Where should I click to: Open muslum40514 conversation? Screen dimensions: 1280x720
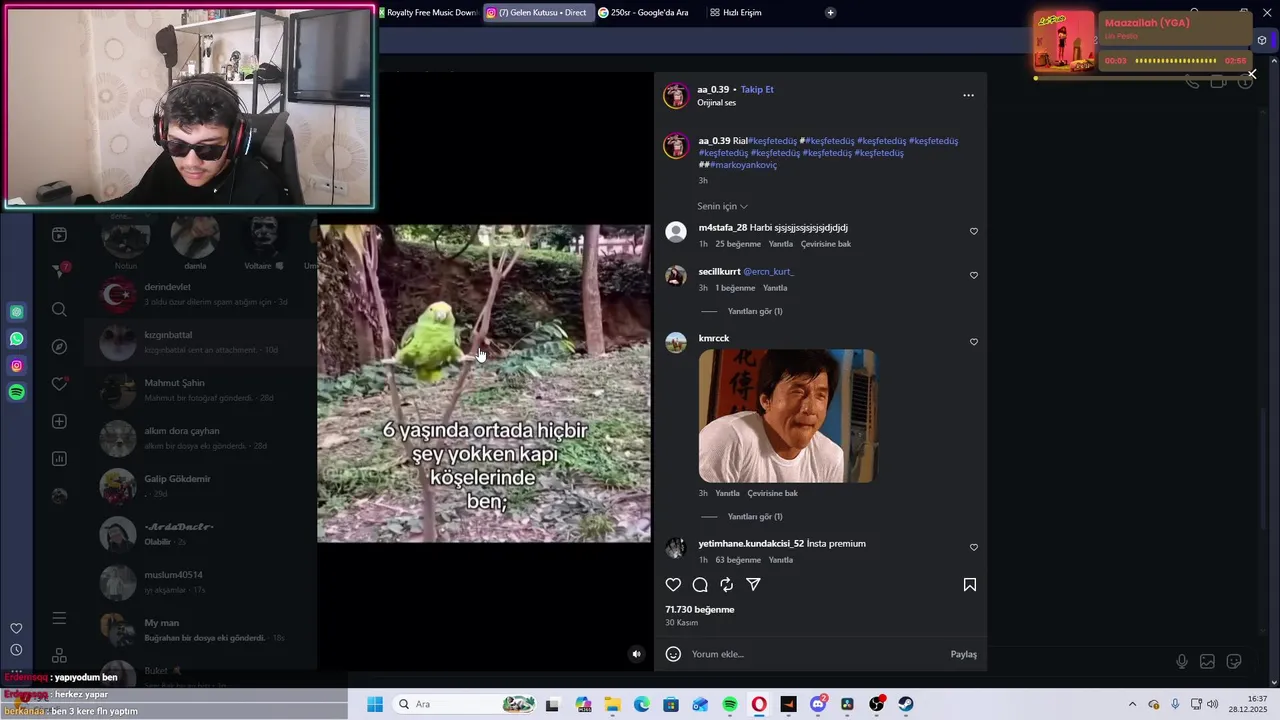coord(200,582)
